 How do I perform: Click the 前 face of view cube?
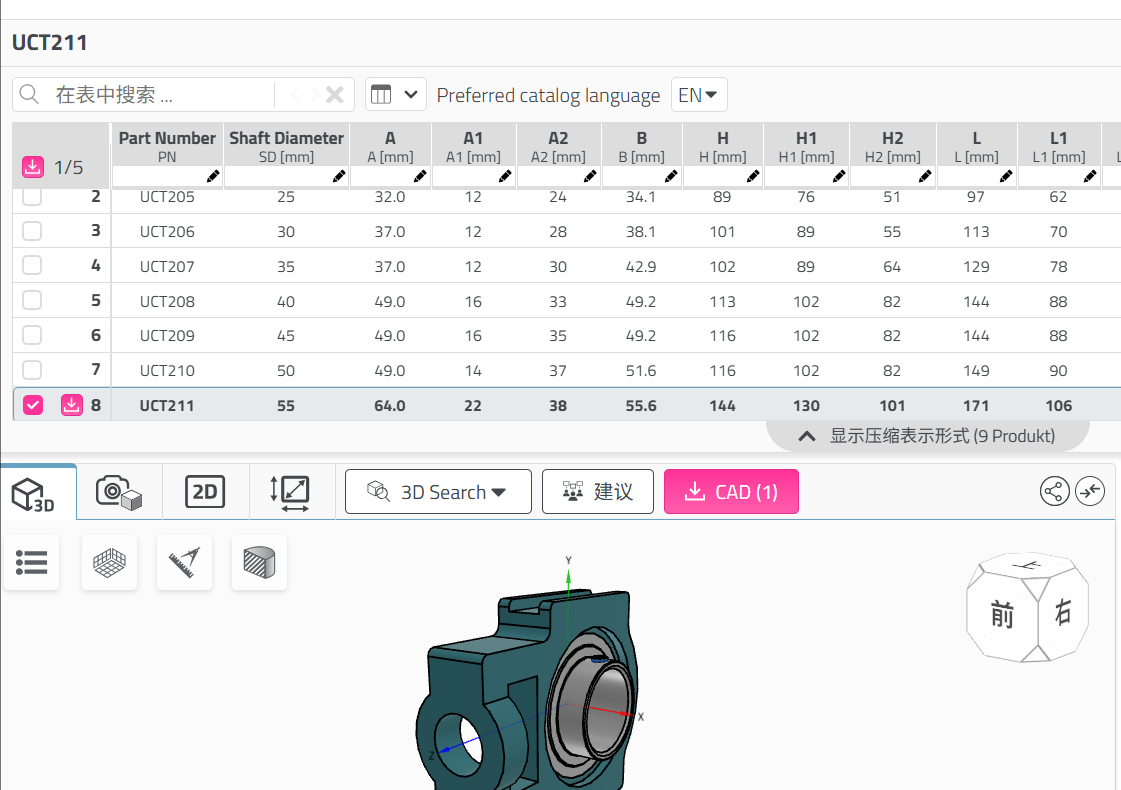(1002, 615)
